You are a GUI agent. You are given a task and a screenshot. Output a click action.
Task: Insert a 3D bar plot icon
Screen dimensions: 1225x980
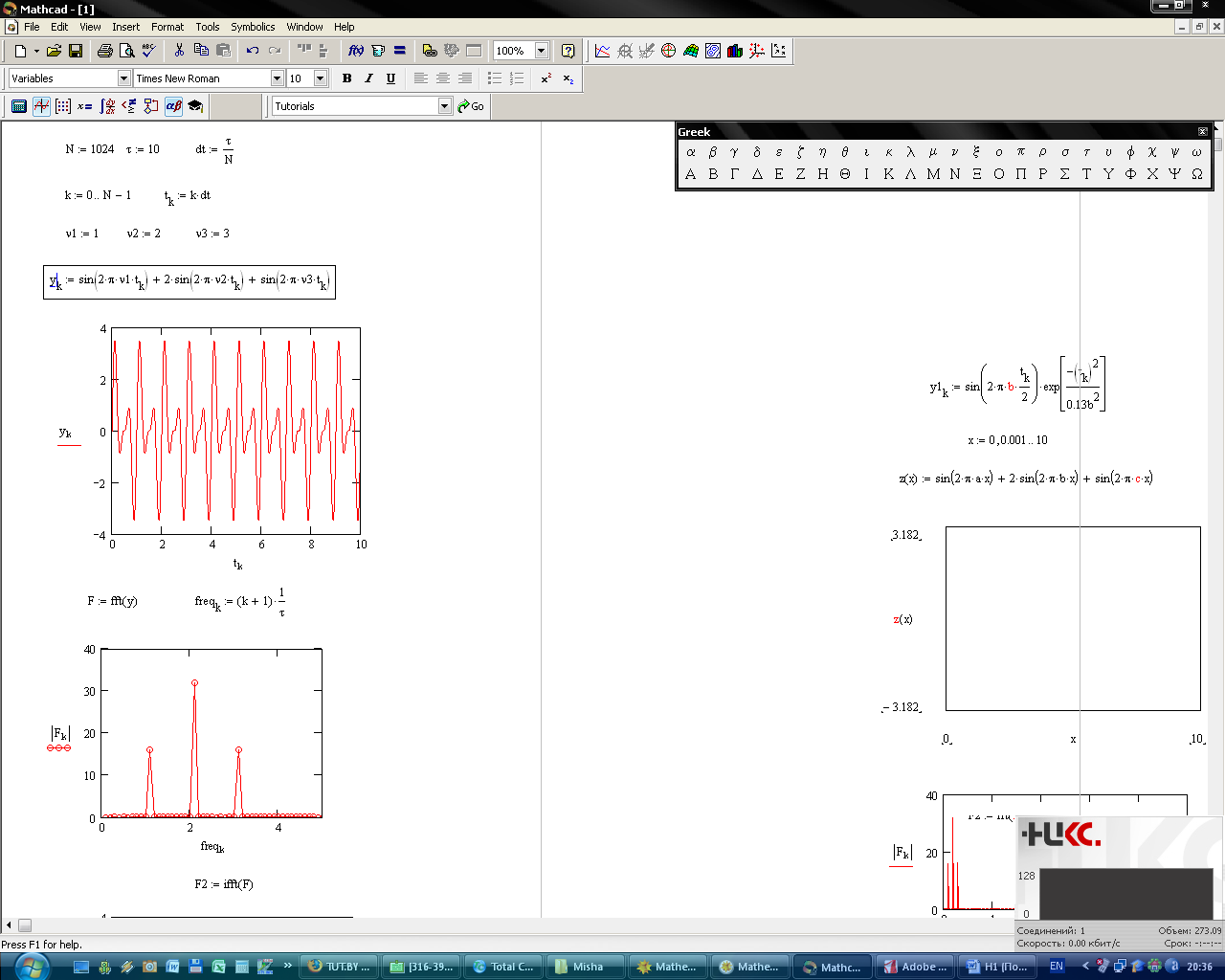point(735,51)
